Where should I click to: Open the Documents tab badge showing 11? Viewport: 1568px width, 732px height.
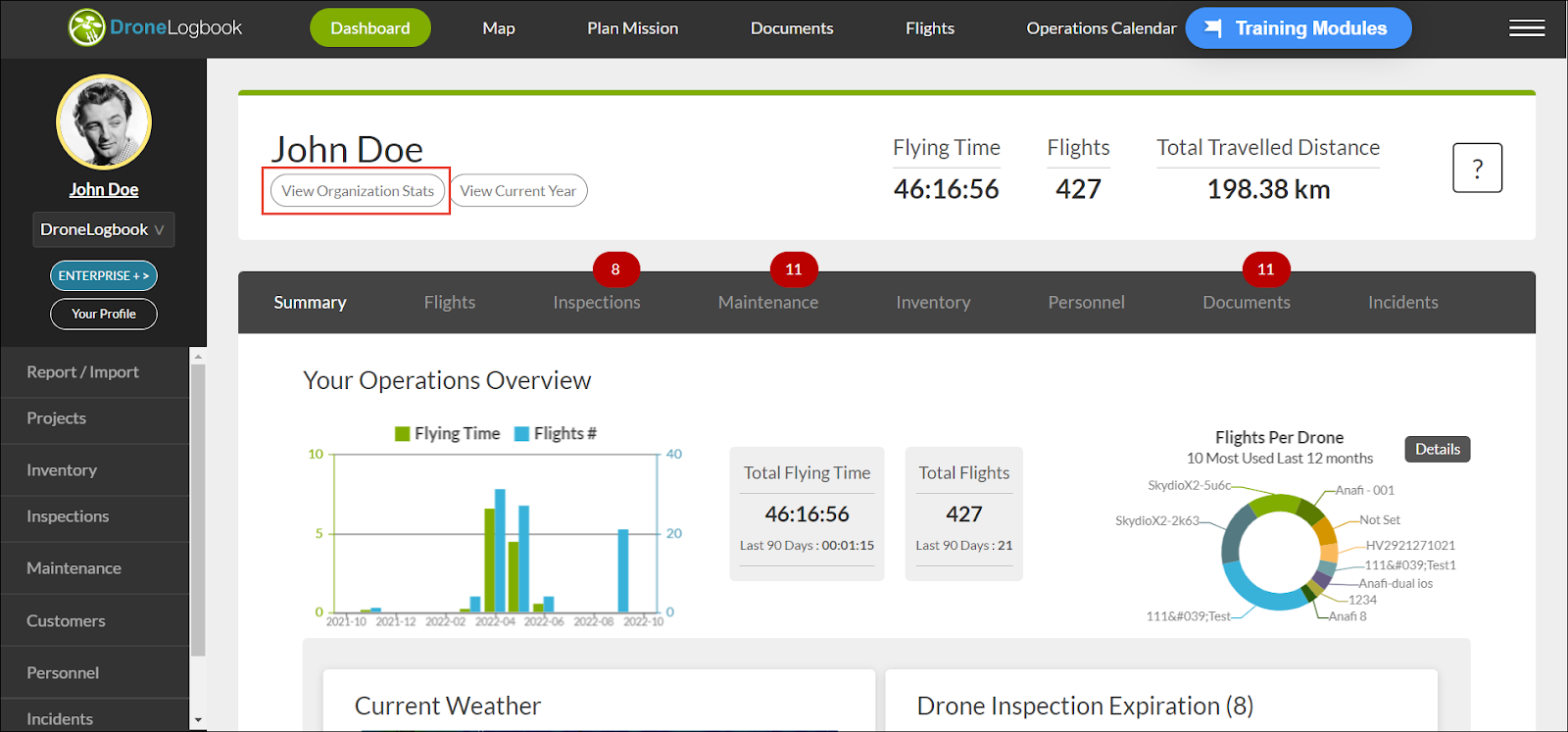(x=1266, y=269)
